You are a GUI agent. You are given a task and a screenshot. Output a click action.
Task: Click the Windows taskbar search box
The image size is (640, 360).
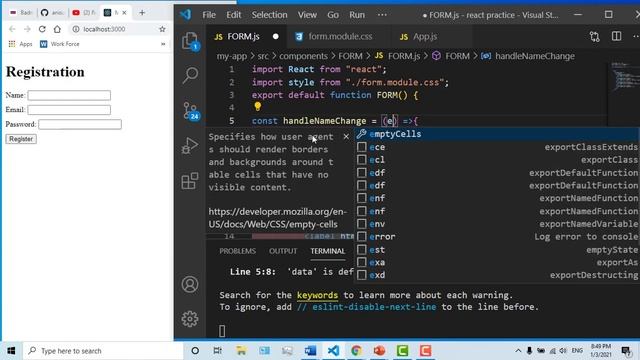(103, 351)
